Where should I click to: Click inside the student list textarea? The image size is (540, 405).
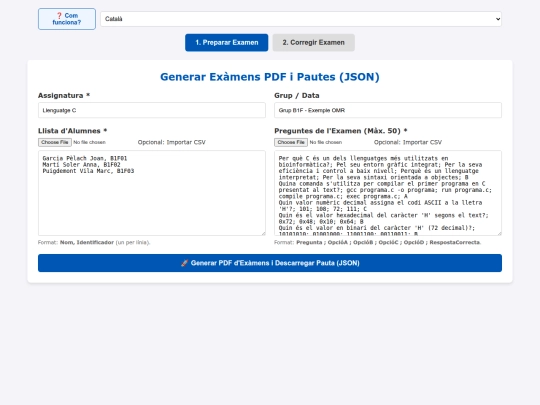pos(152,193)
